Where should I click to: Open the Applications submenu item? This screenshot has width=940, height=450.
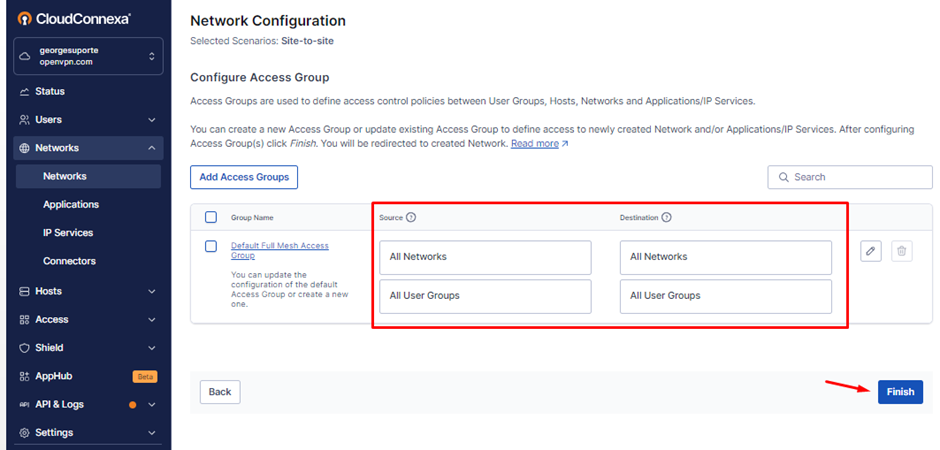pyautogui.click(x=71, y=204)
